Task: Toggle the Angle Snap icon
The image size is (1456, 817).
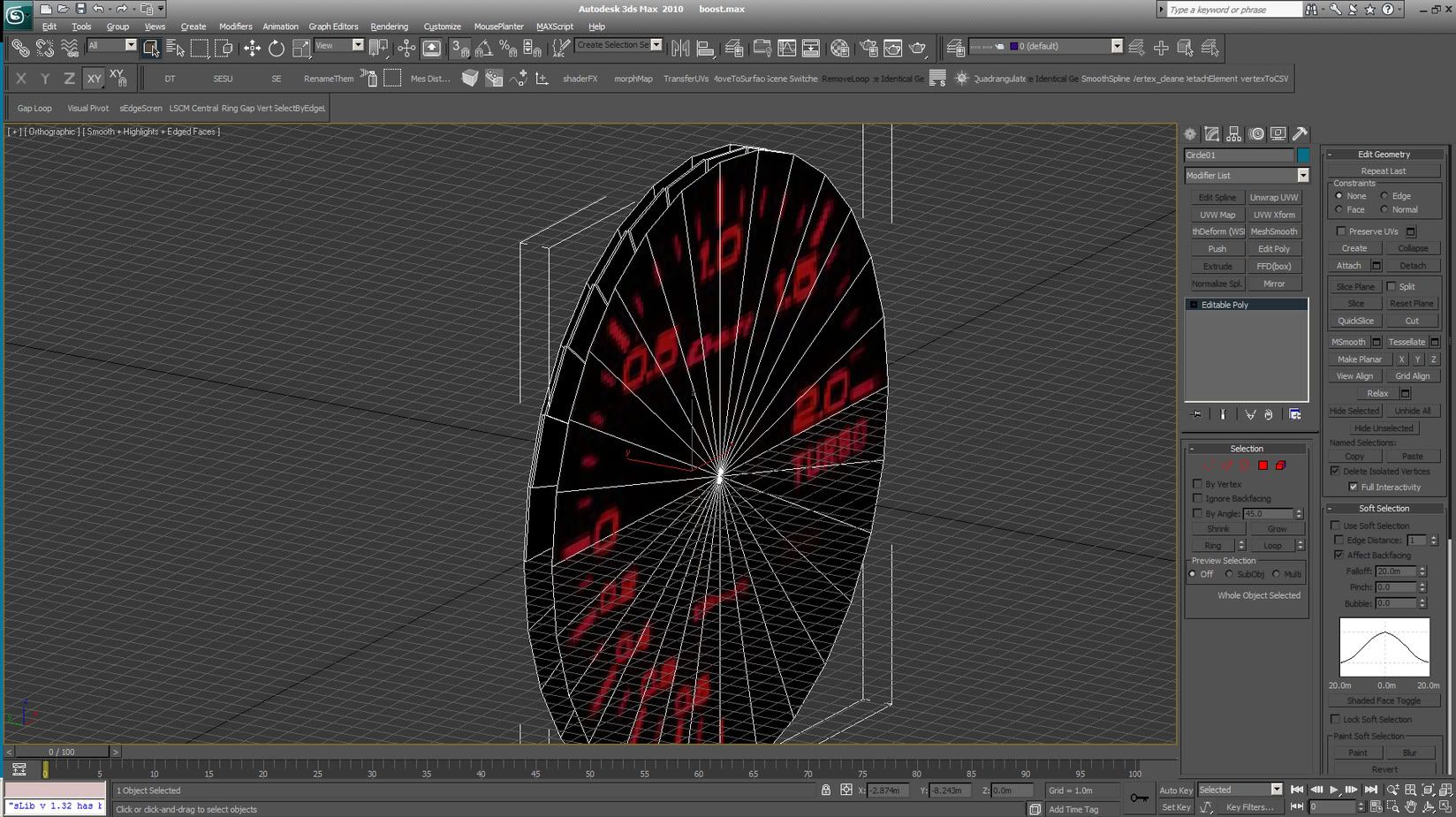Action: click(x=484, y=48)
